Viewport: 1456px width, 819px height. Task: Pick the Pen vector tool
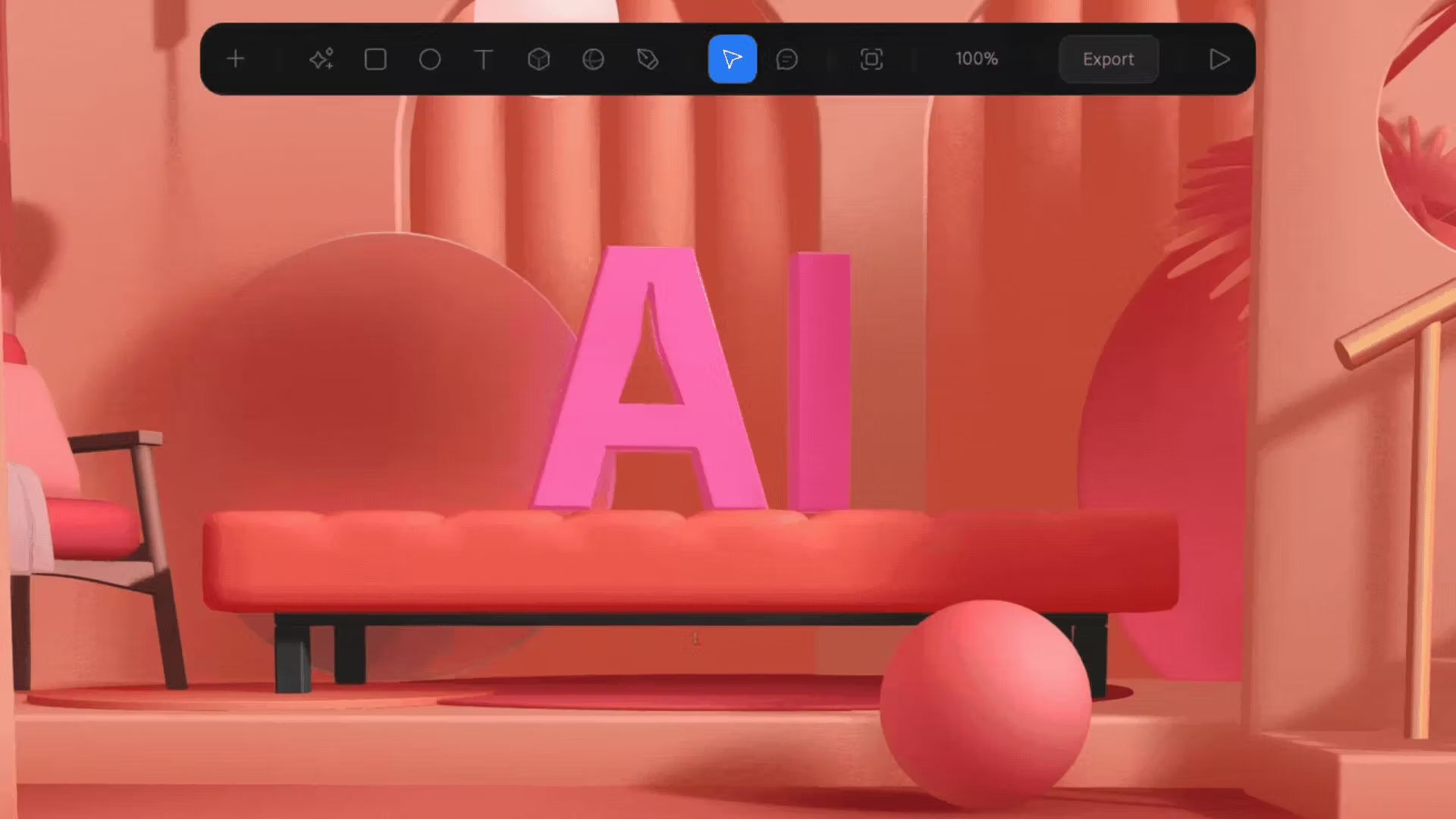[648, 59]
